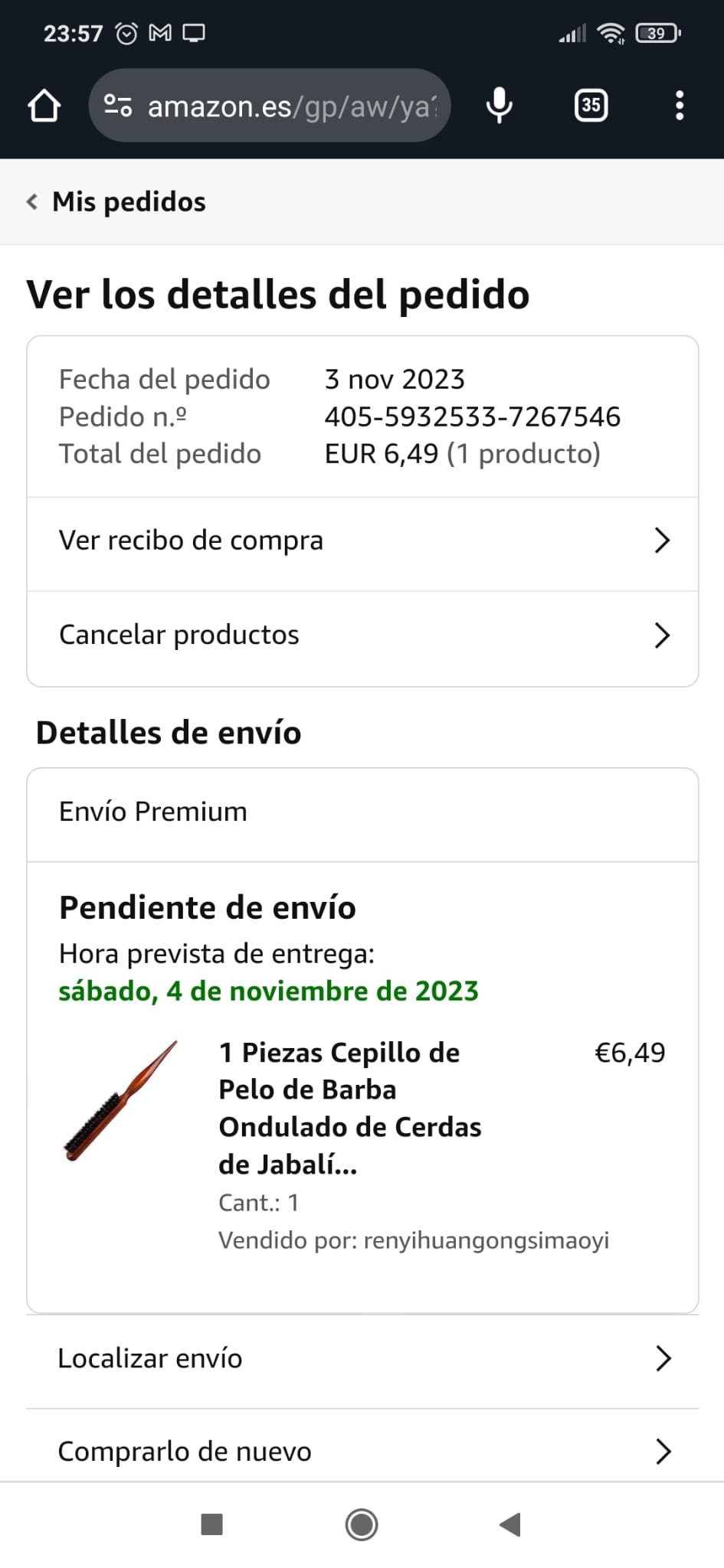Open Localizar envío tracking
The width and height of the screenshot is (724, 1568).
(x=150, y=1358)
